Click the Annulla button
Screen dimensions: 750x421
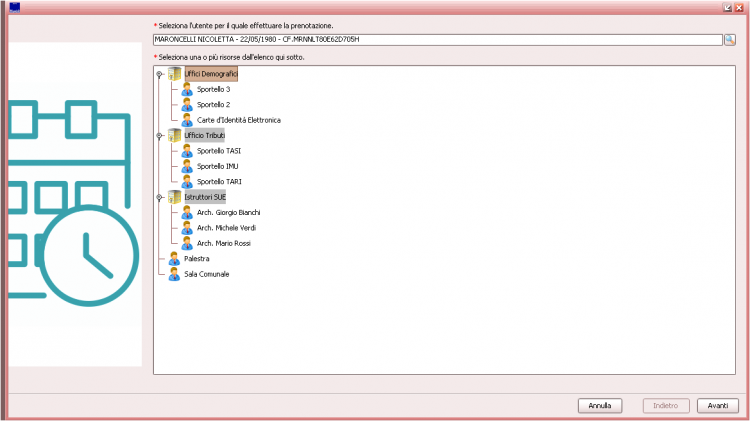point(600,406)
